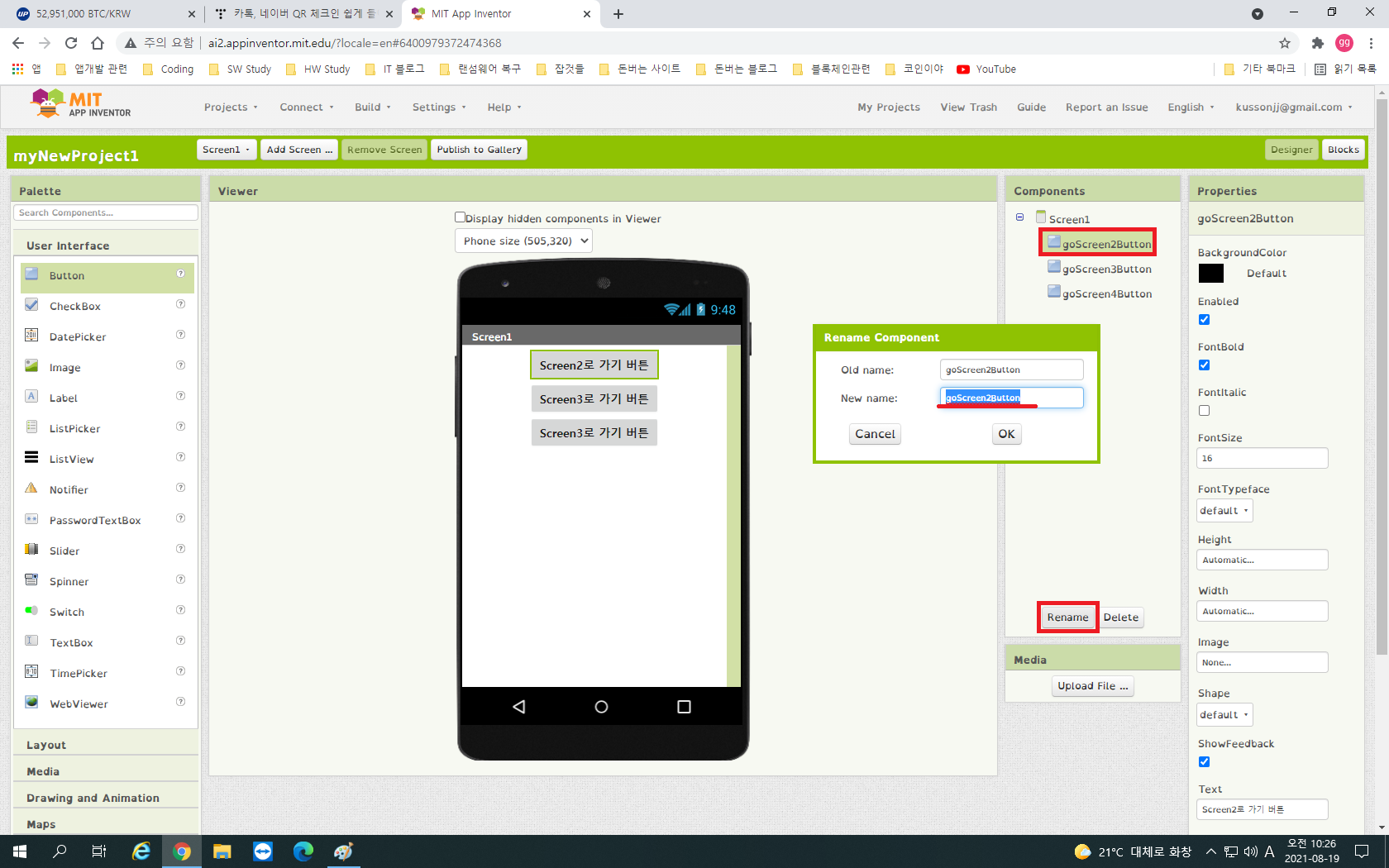Open Chrome from the Windows taskbar
Screen dimensions: 1389x868
[182, 851]
